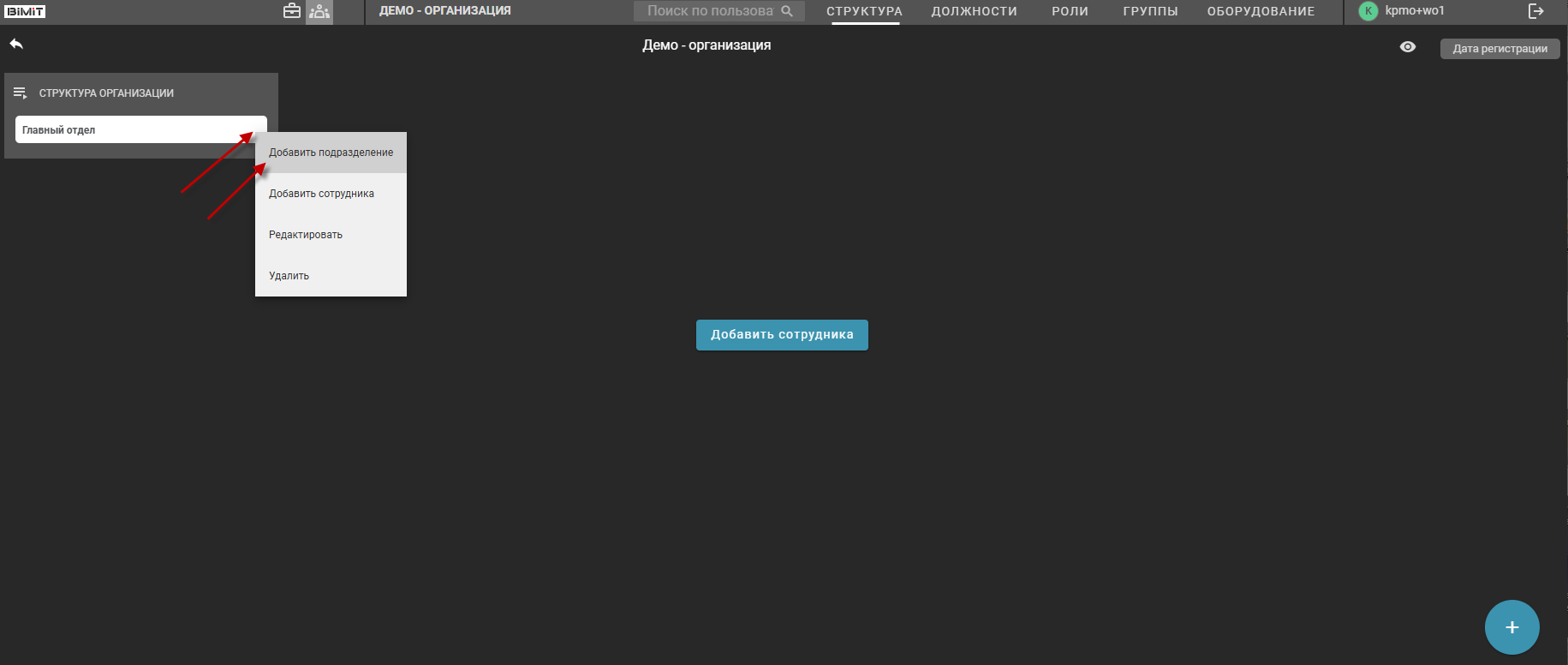Switch to the Должности tab
Screen dimensions: 1568x665
pyautogui.click(x=974, y=11)
